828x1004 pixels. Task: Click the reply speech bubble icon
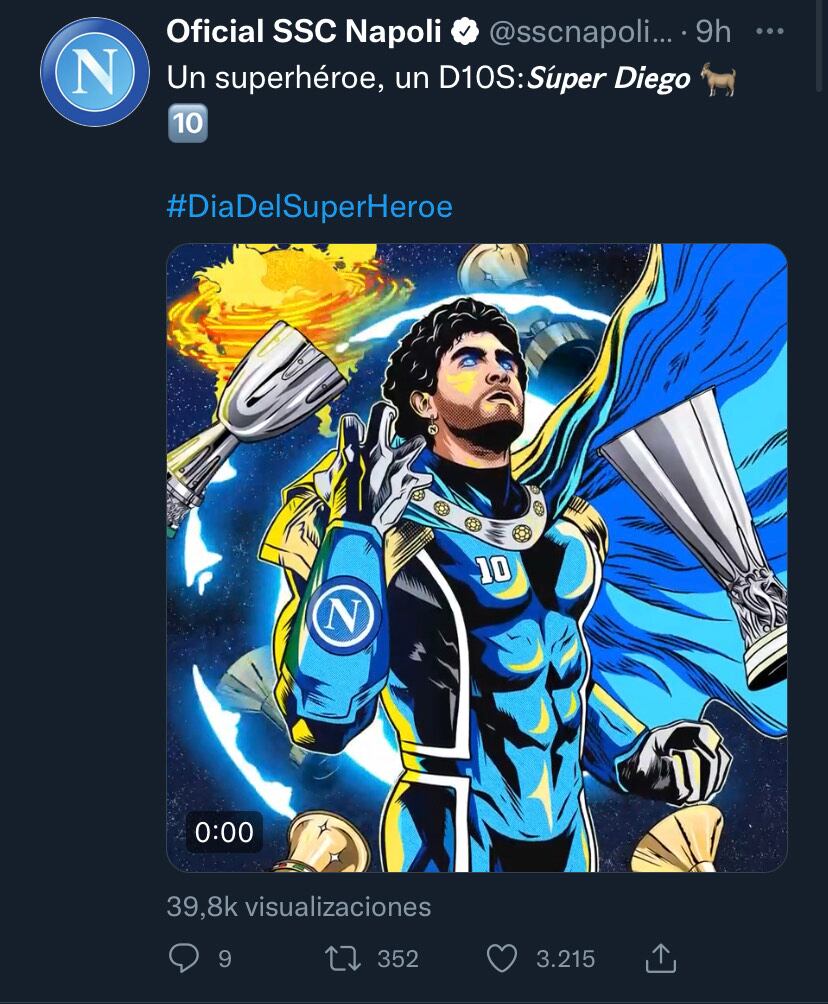(183, 958)
